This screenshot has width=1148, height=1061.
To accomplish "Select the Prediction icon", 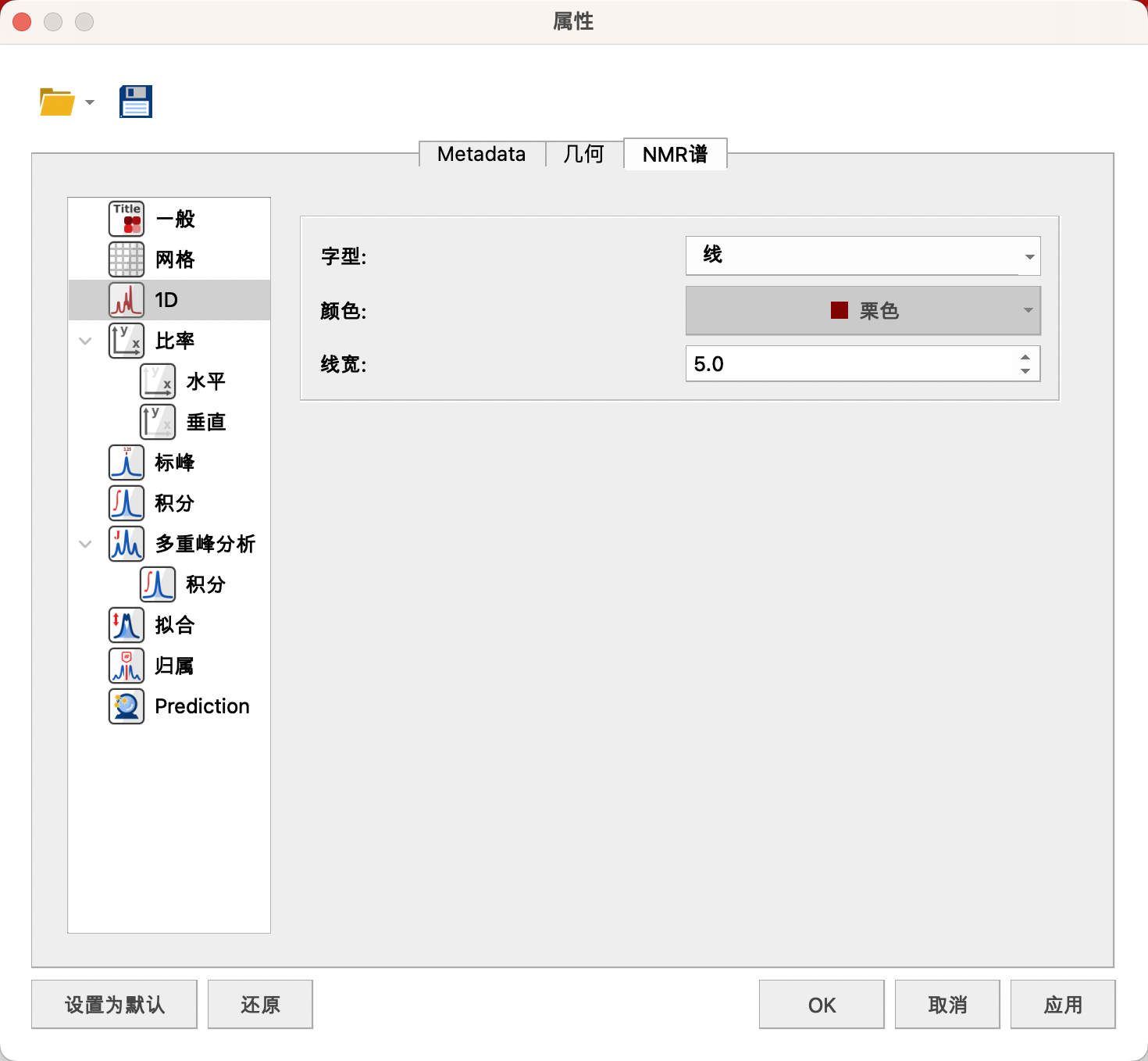I will coord(127,706).
